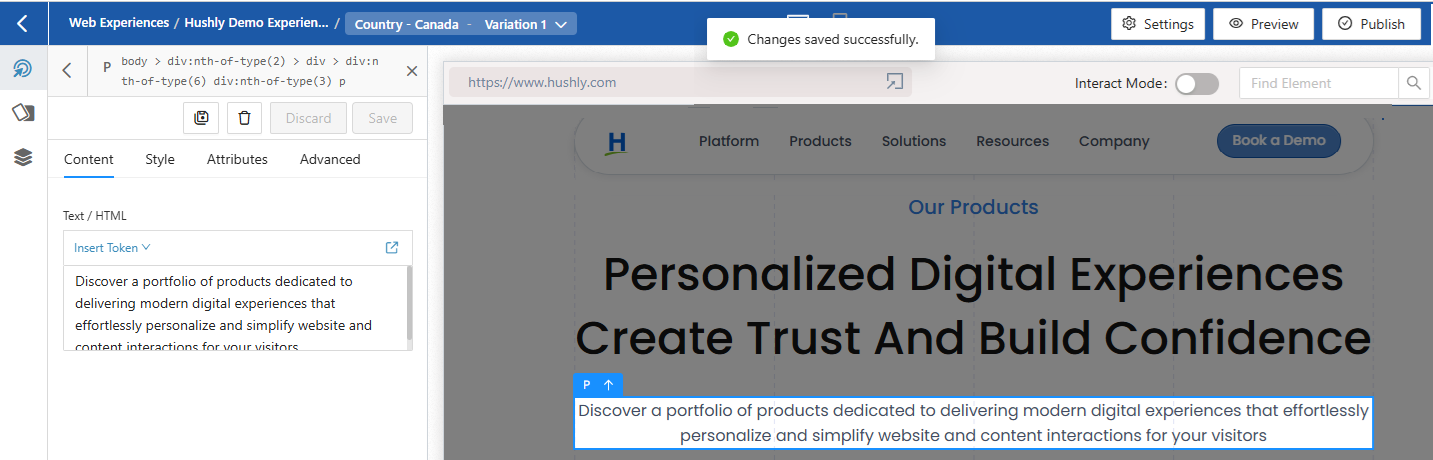Go back using the top-left chevron
Viewport: 1433px width, 460px height.
[x=23, y=23]
